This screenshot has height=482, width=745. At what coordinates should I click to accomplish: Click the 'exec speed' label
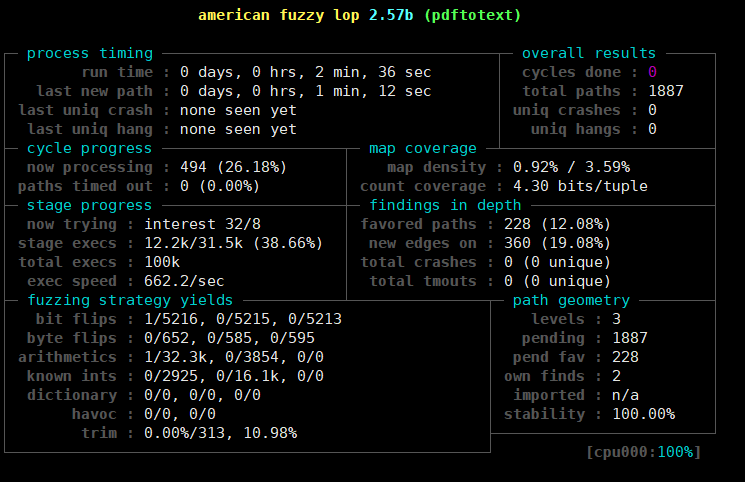click(72, 281)
